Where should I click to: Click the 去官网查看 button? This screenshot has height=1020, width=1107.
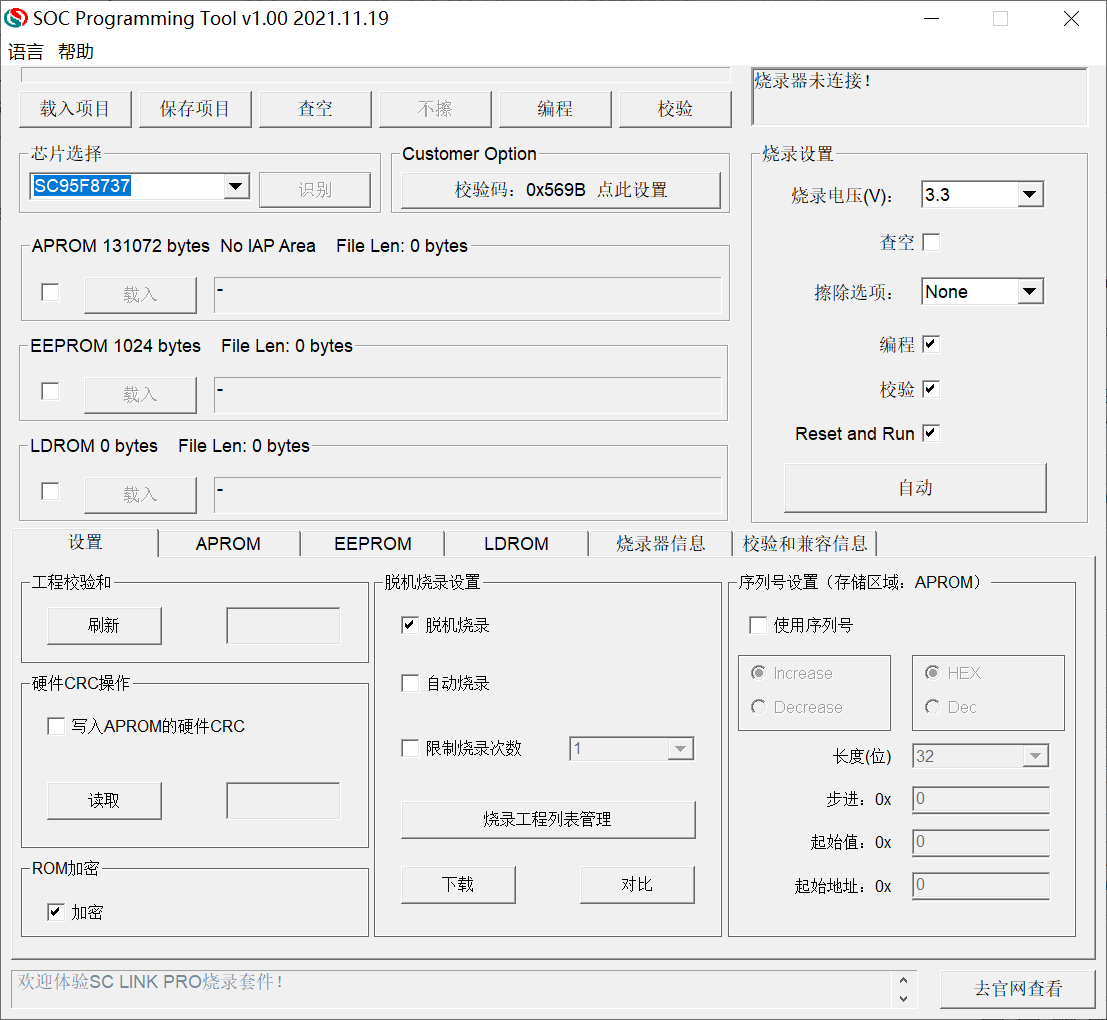coord(1017,988)
